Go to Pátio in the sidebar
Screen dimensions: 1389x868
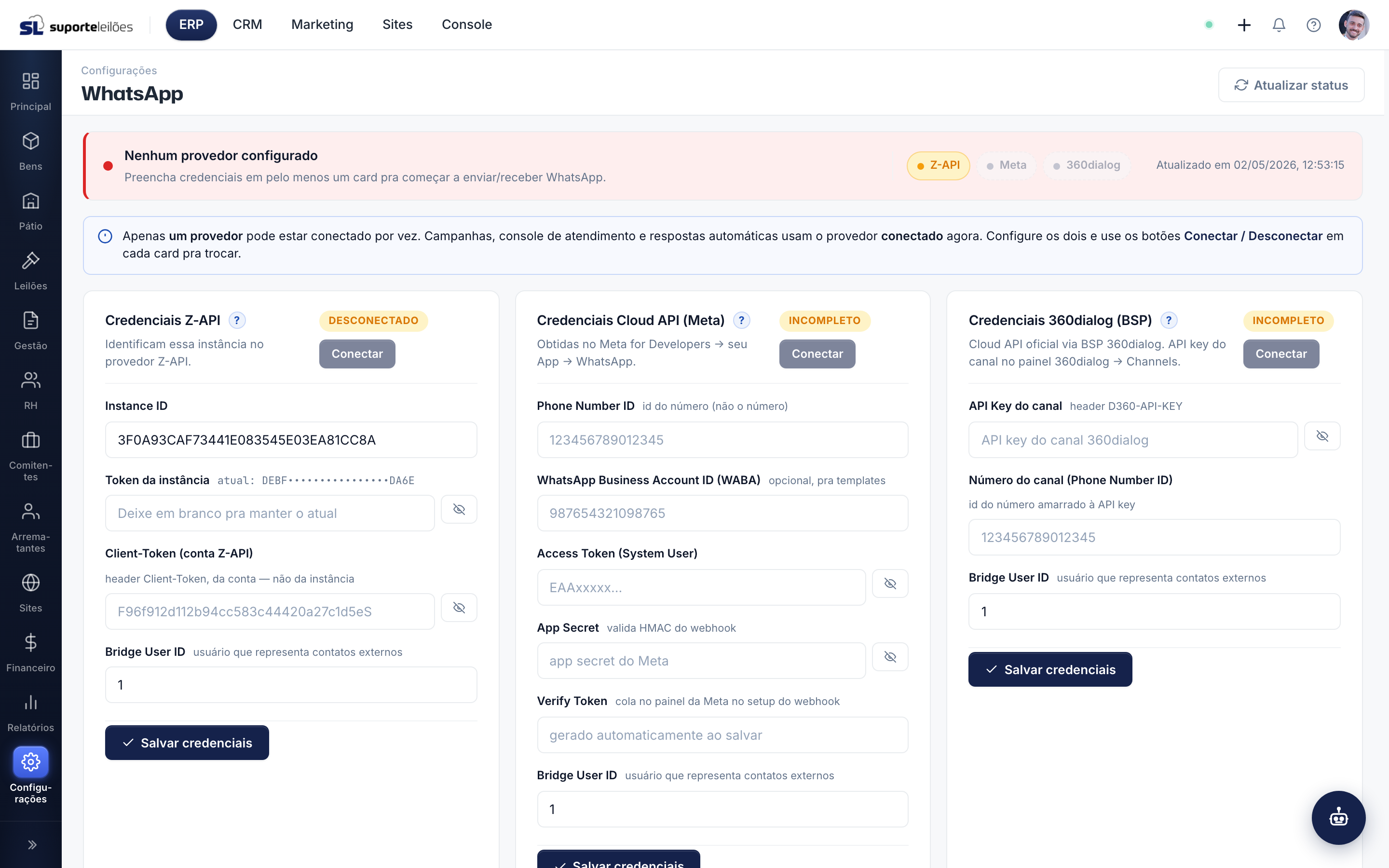pos(30,201)
